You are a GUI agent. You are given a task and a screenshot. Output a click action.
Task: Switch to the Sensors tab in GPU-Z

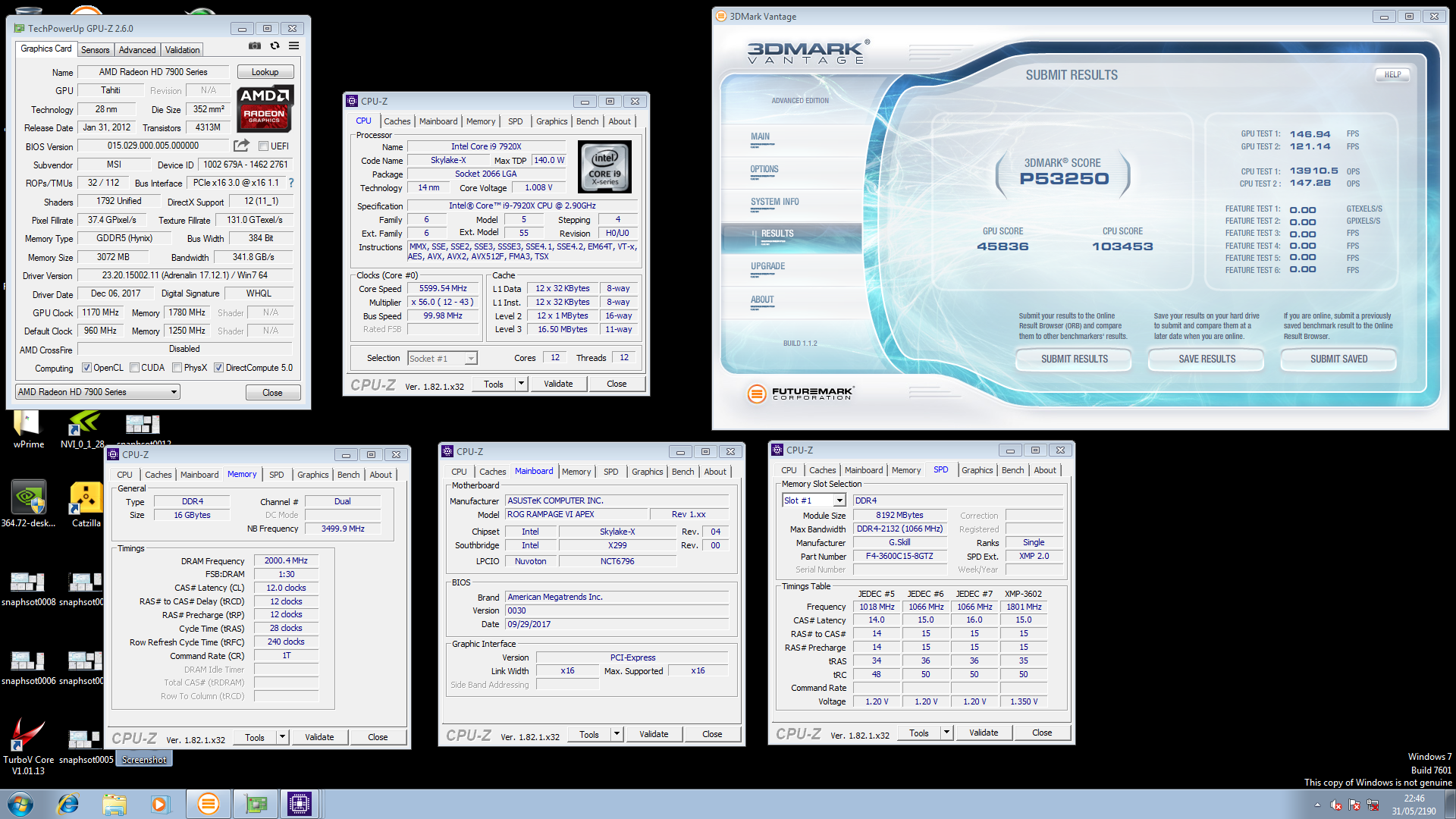96,50
